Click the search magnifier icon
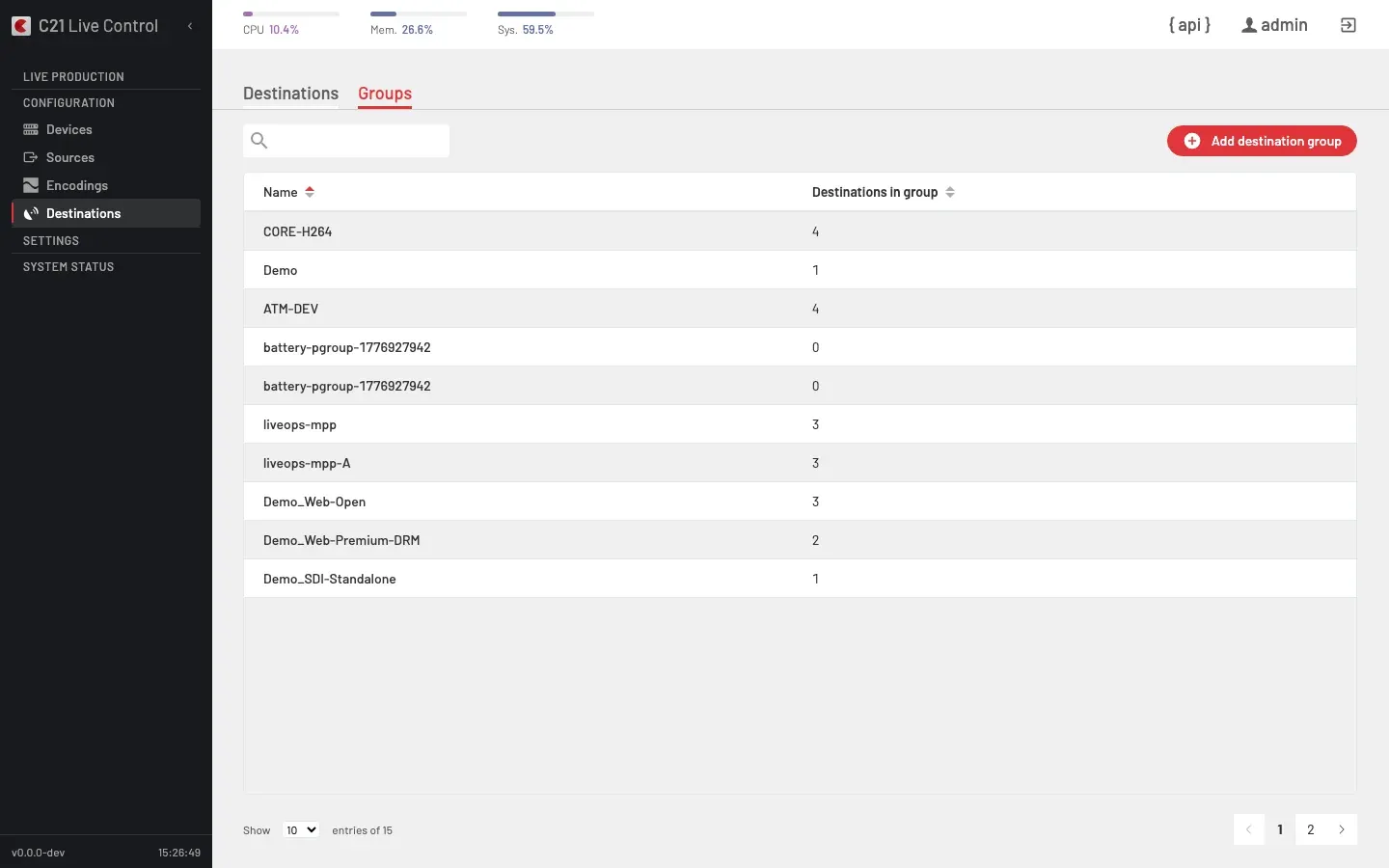This screenshot has width=1389, height=868. (x=259, y=141)
